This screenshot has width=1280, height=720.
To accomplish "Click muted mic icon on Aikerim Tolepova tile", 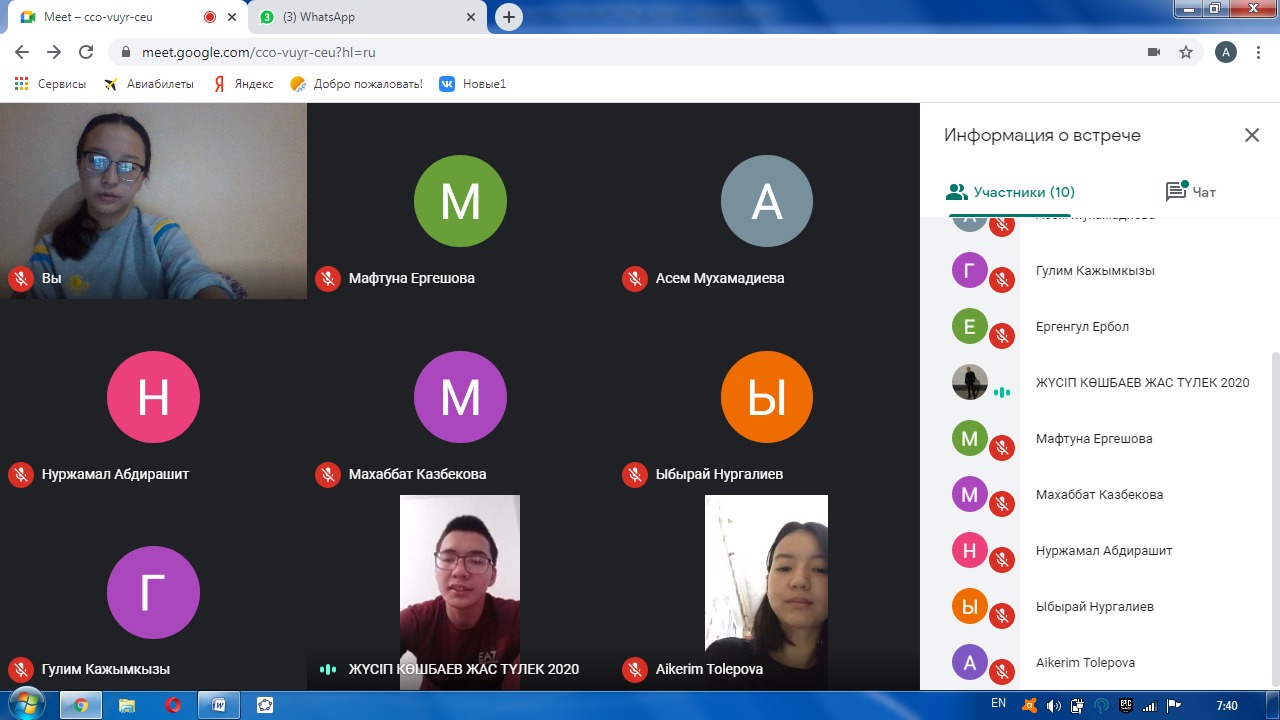I will pyautogui.click(x=635, y=670).
